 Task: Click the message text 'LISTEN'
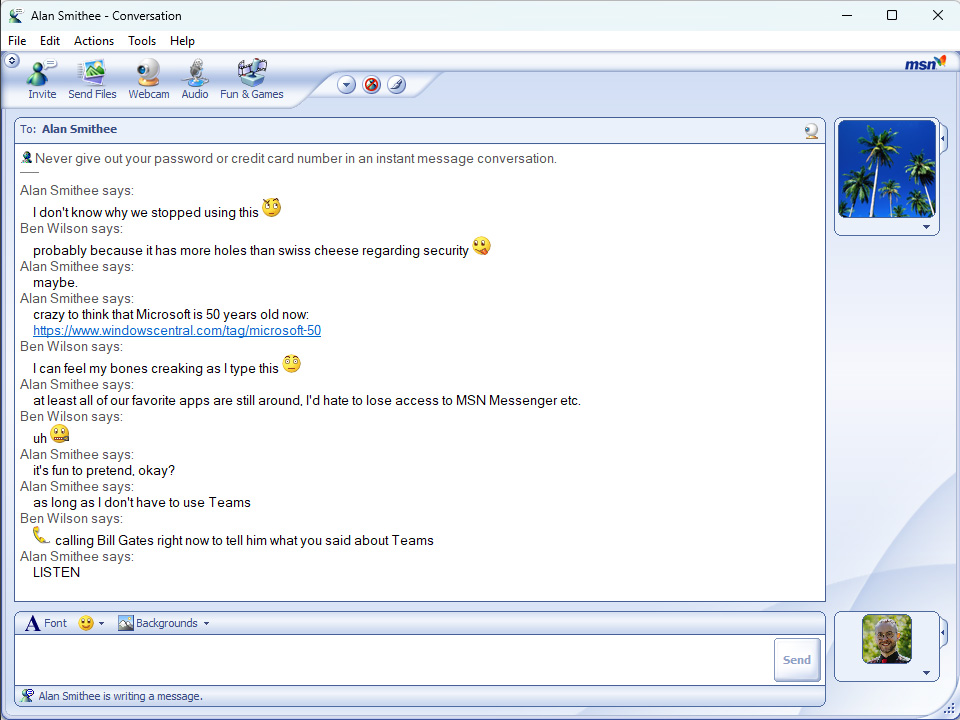pos(56,572)
